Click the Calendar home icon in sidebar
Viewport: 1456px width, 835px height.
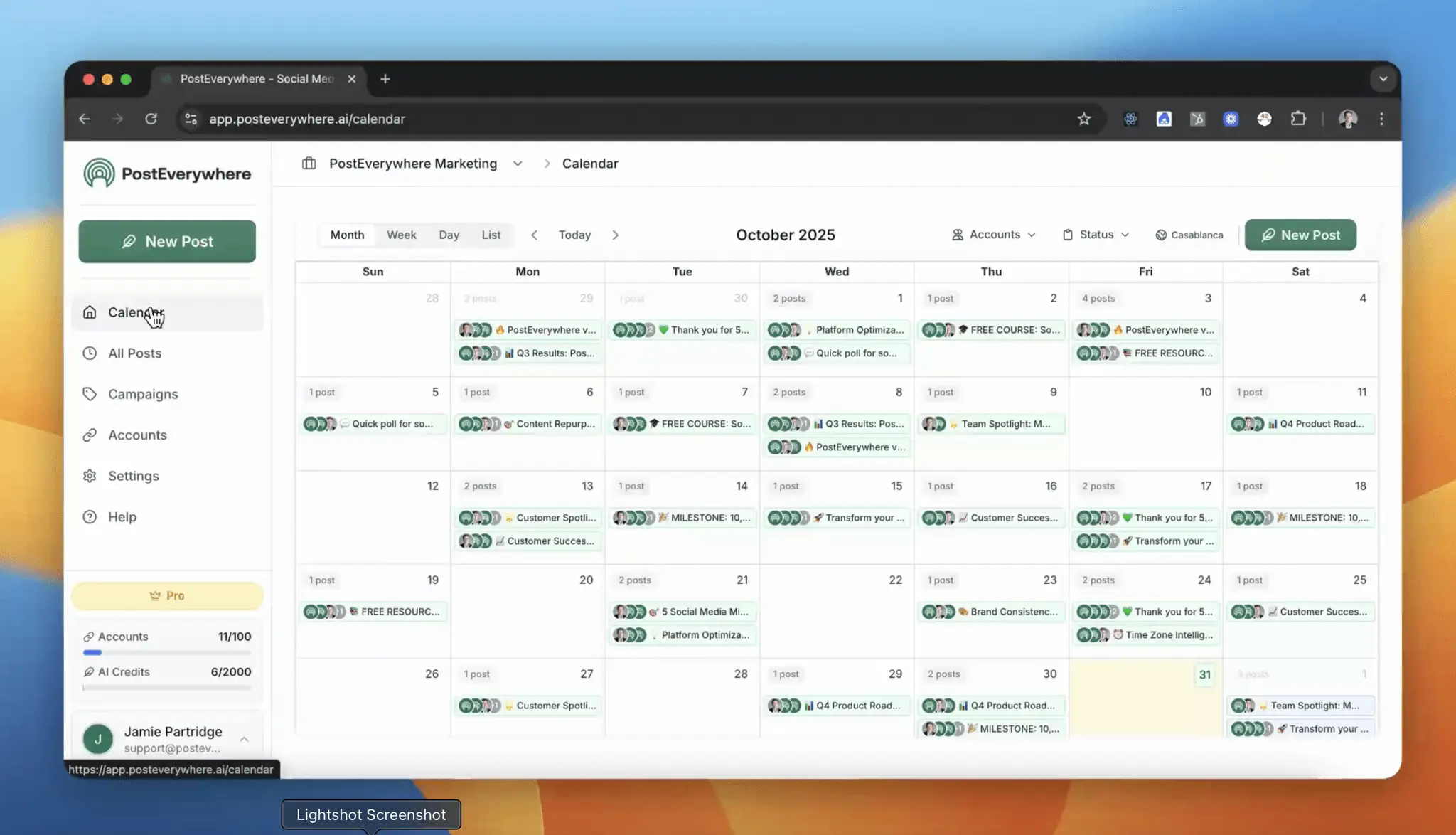click(90, 312)
